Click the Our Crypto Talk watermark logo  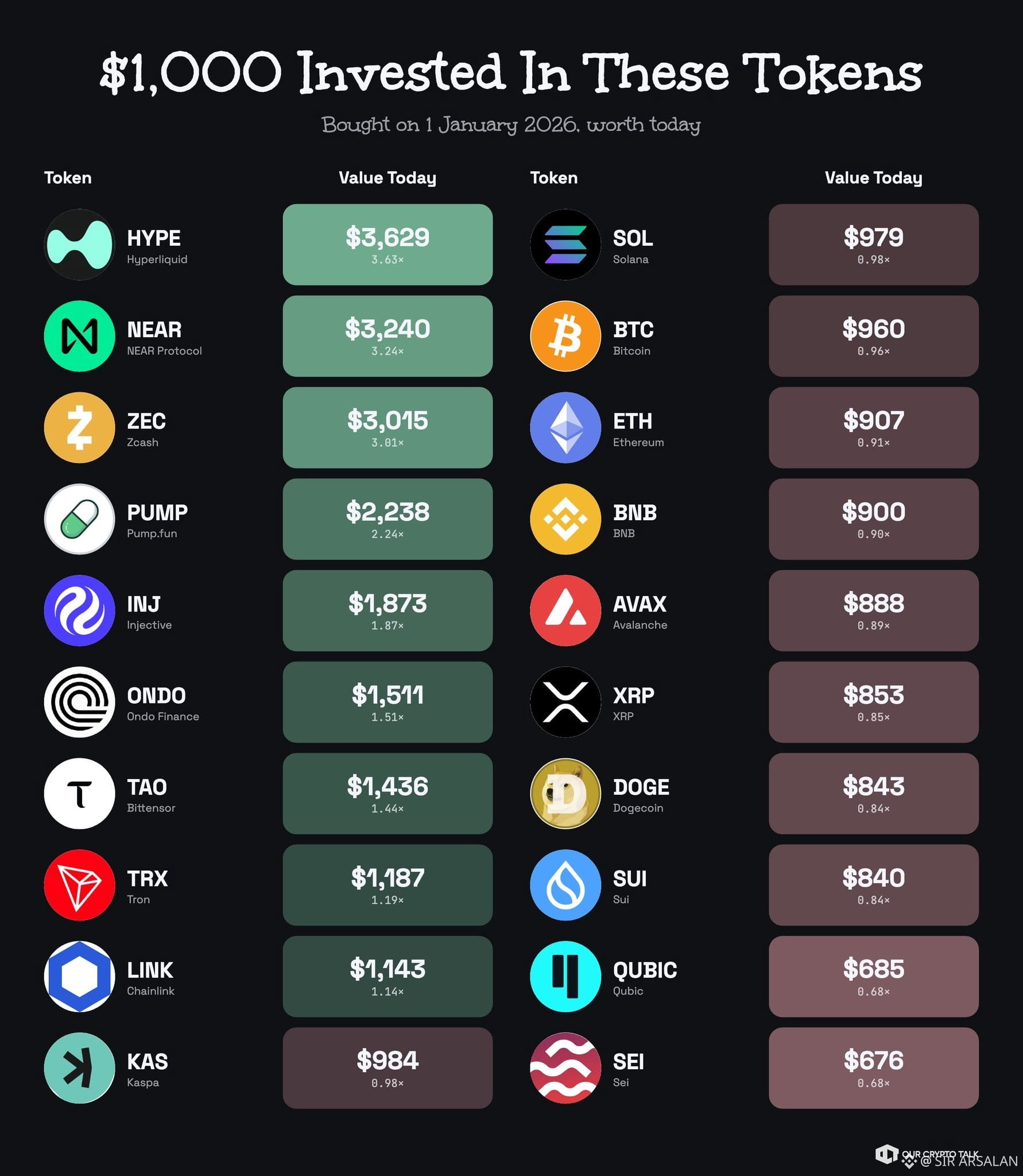tap(887, 1154)
